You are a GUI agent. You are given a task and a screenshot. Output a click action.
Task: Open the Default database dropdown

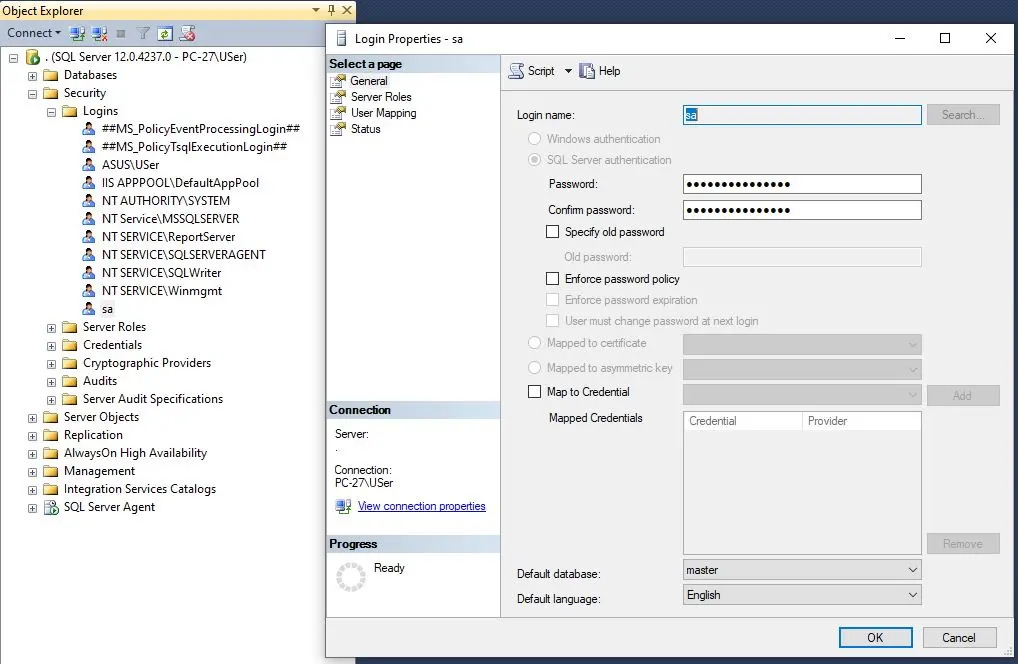pos(912,569)
